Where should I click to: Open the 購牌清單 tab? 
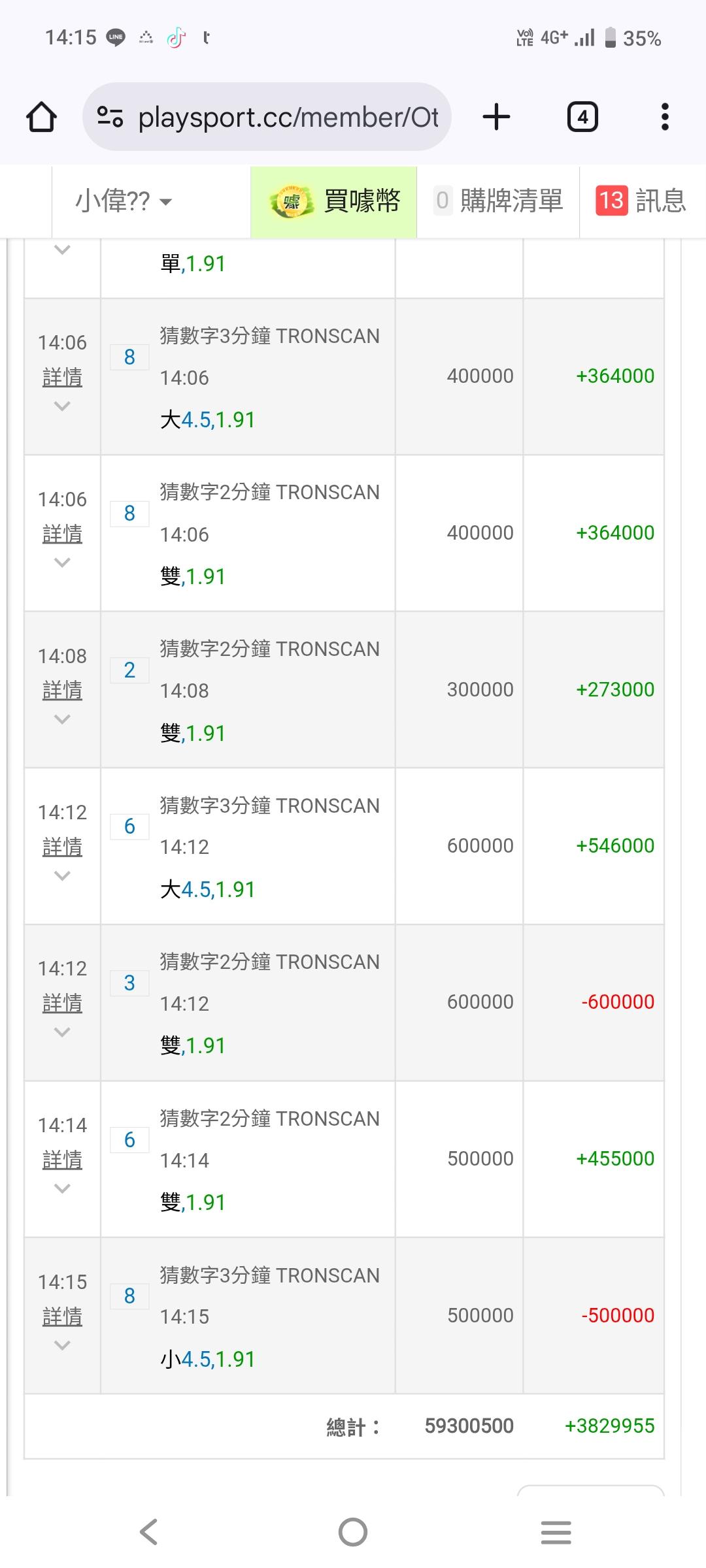[498, 201]
